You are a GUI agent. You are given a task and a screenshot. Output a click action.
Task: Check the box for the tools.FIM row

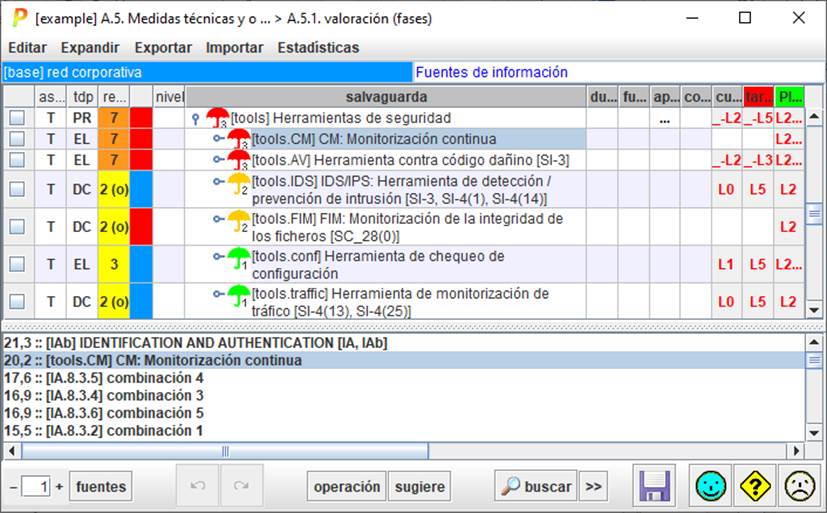17,227
